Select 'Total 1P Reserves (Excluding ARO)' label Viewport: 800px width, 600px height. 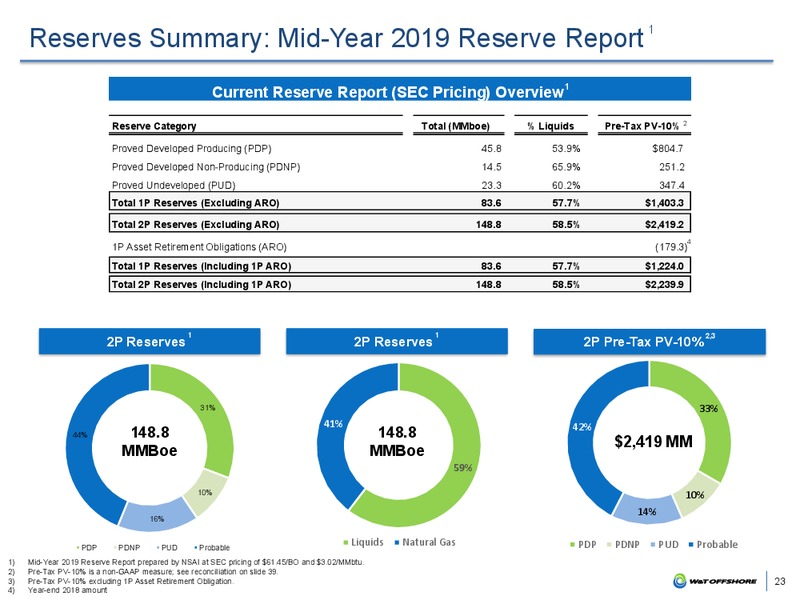[x=195, y=203]
